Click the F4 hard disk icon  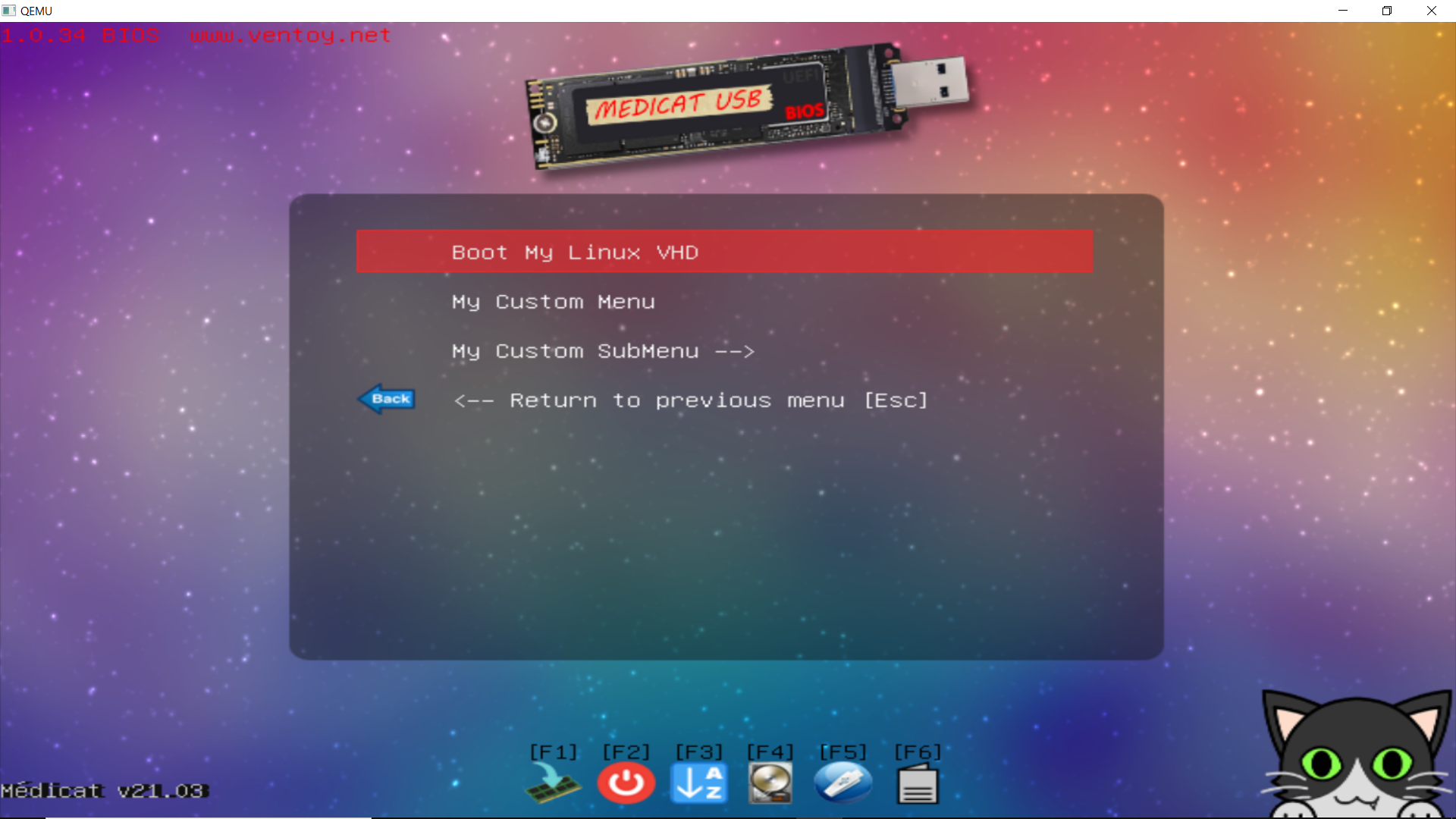[x=770, y=783]
